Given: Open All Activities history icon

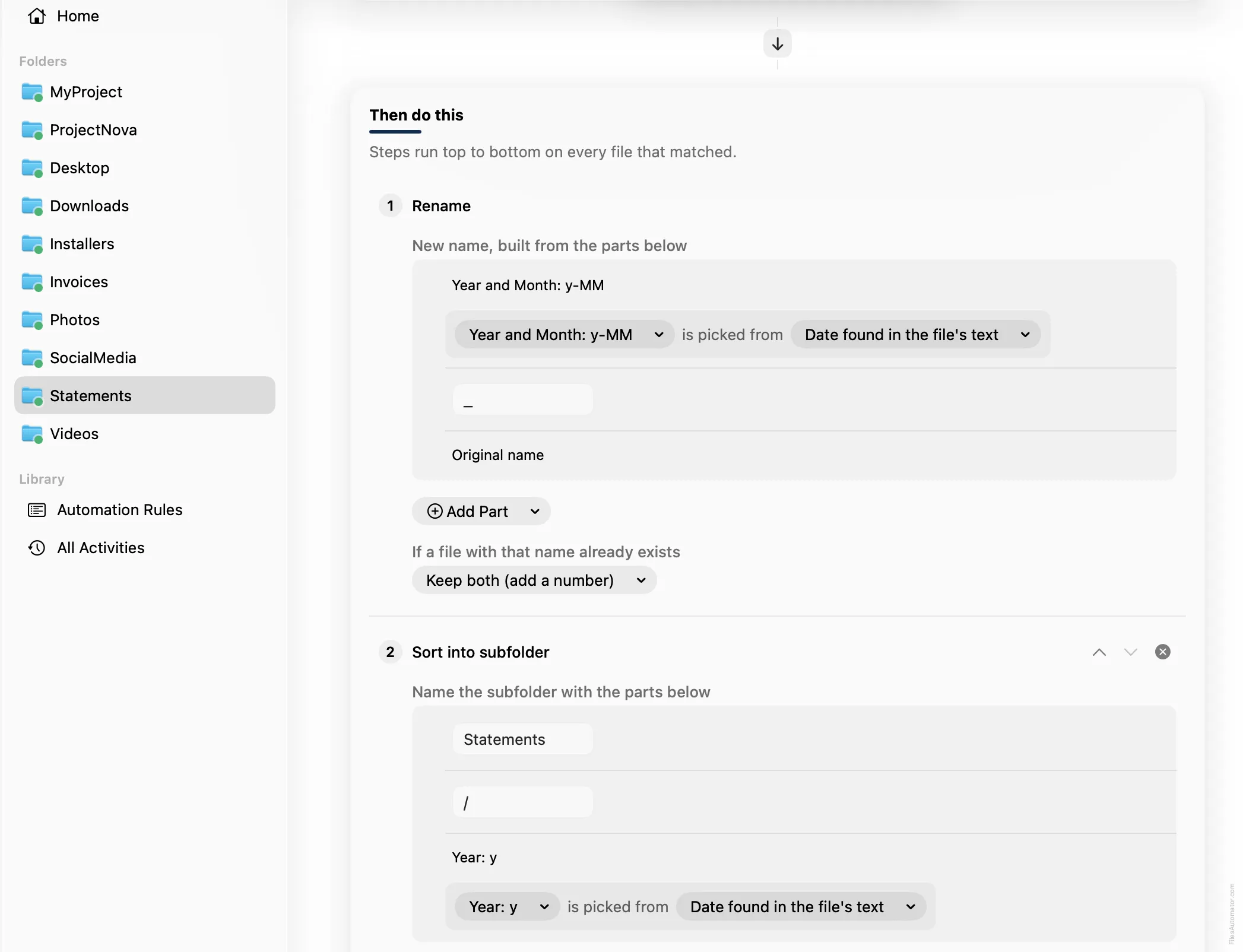Looking at the screenshot, I should tap(37, 548).
